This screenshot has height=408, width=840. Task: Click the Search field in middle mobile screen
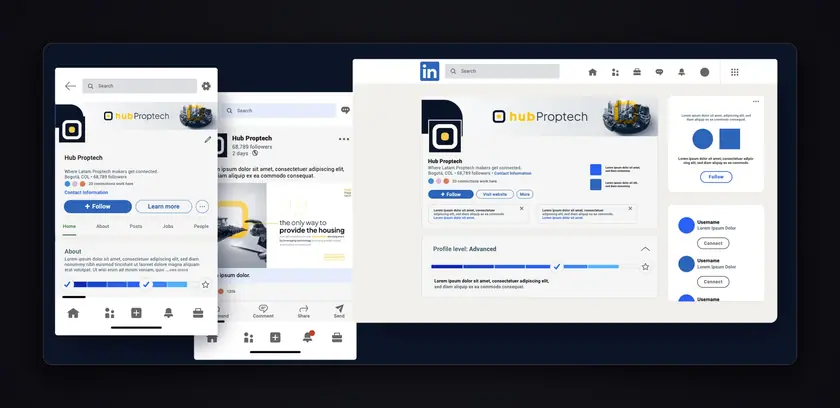pos(279,110)
